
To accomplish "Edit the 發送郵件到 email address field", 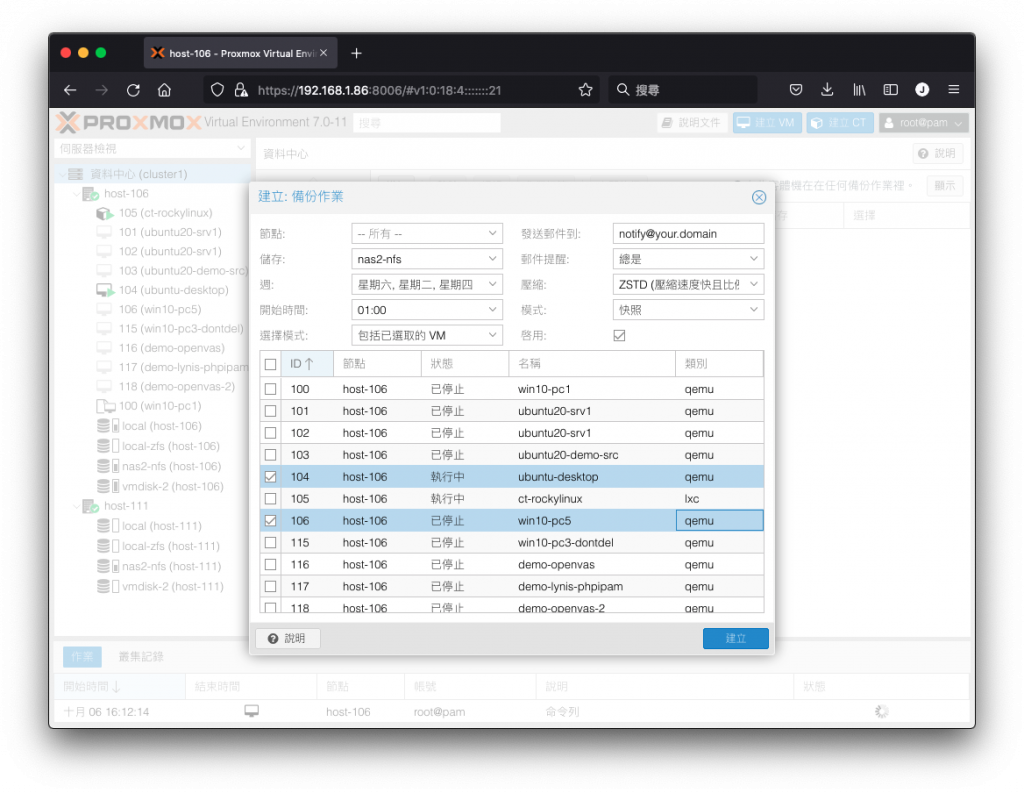I will point(688,234).
